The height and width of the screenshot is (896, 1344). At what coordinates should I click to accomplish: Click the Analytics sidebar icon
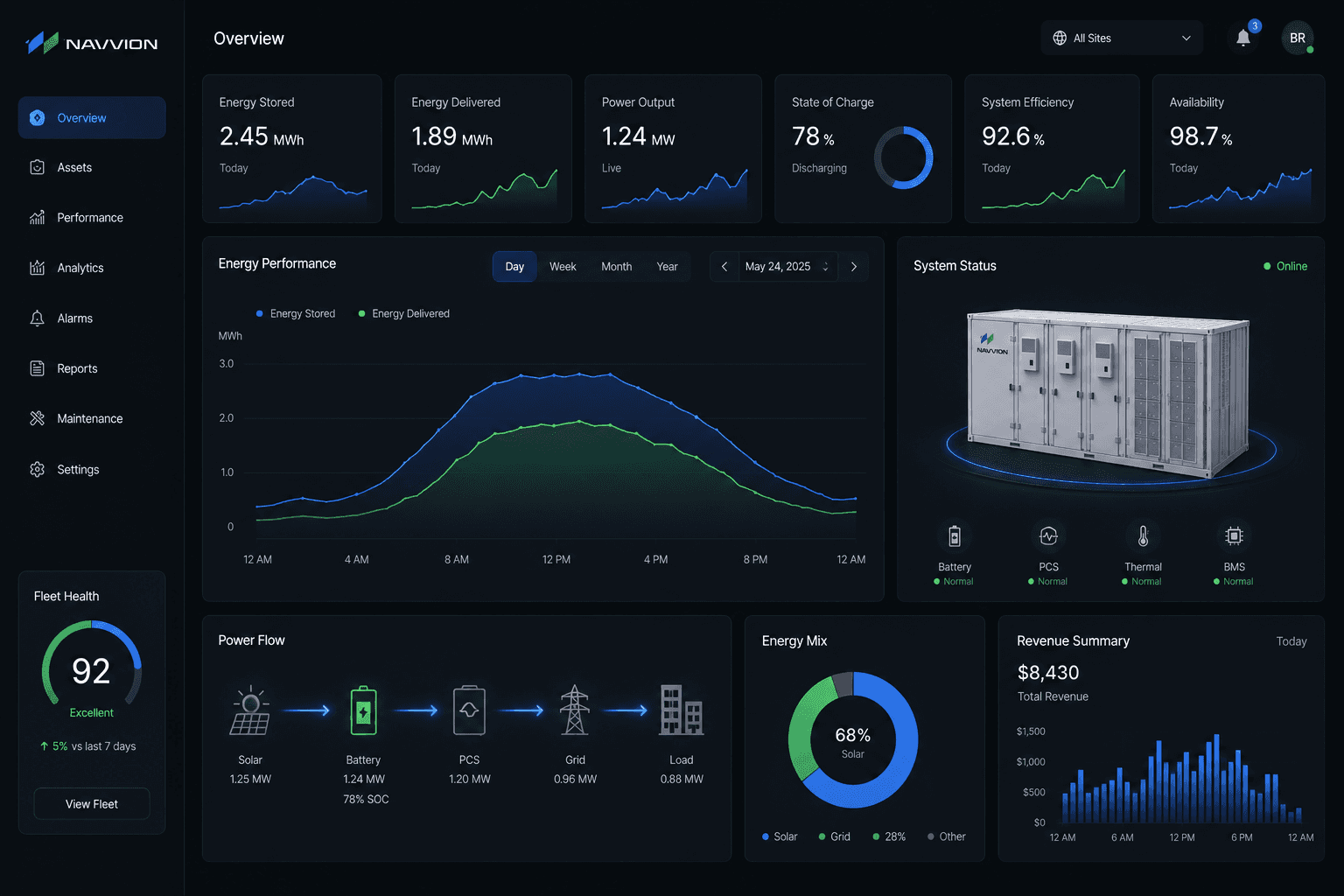click(37, 268)
